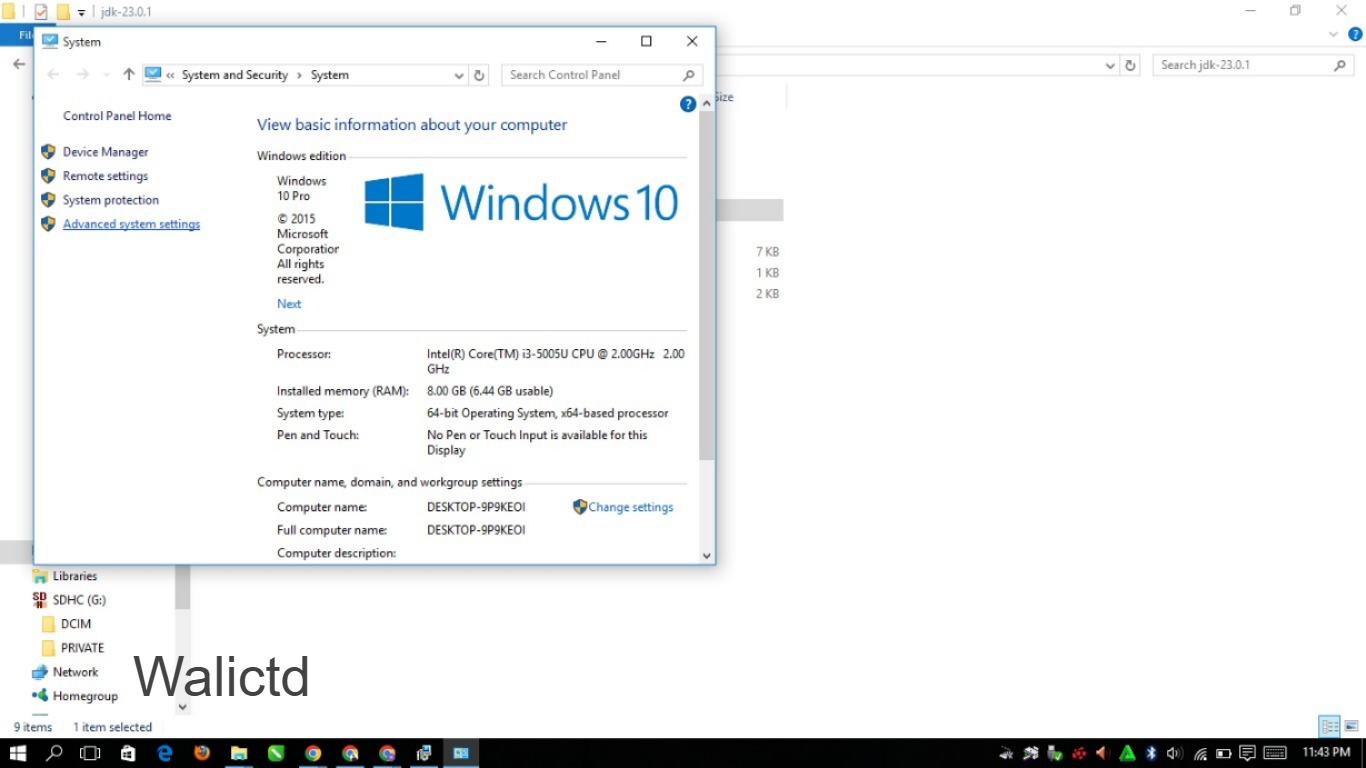
Task: Click the help icon in System window
Action: pyautogui.click(x=688, y=104)
